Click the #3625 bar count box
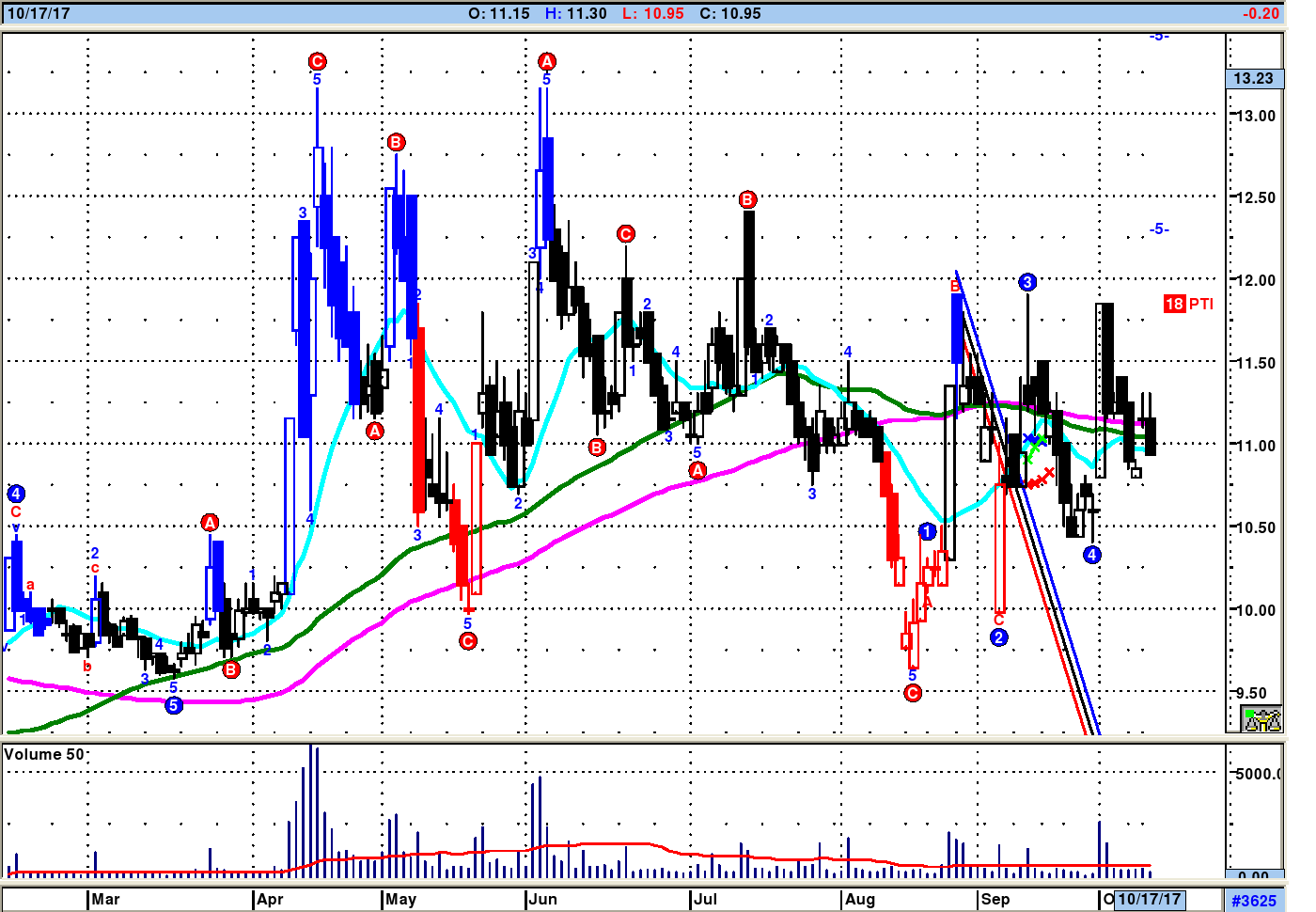 pos(1254,900)
